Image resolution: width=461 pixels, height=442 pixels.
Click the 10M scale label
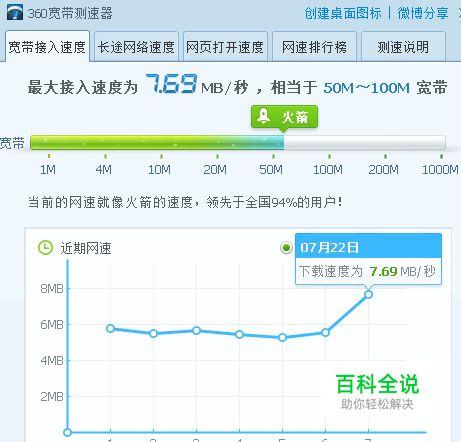[x=159, y=170]
